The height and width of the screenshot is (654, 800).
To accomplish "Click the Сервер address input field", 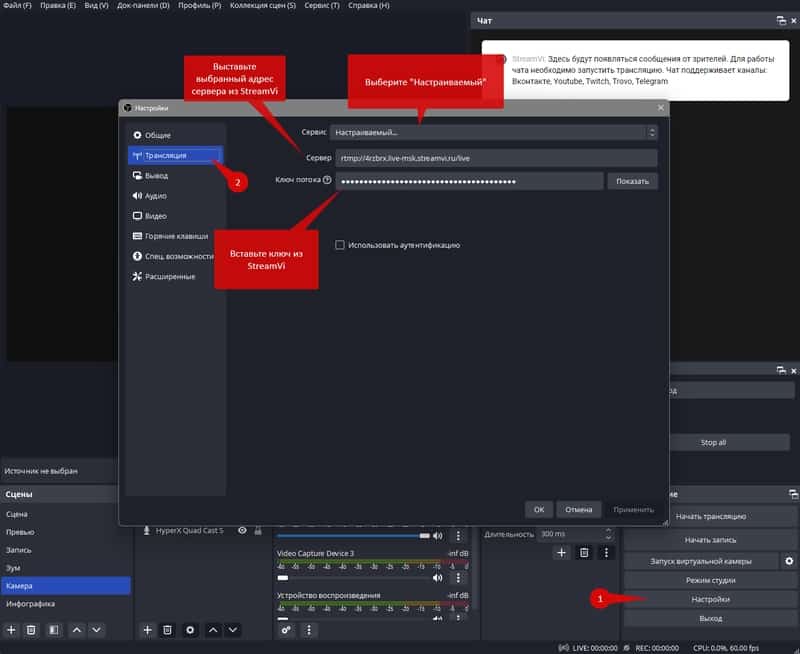I will click(x=496, y=158).
